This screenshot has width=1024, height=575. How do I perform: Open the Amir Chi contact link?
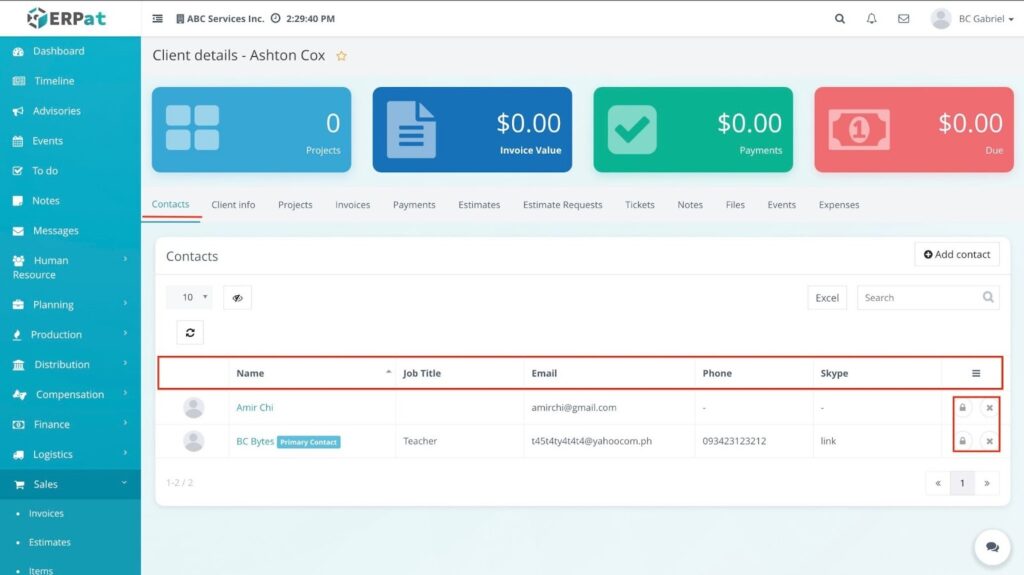tap(254, 408)
